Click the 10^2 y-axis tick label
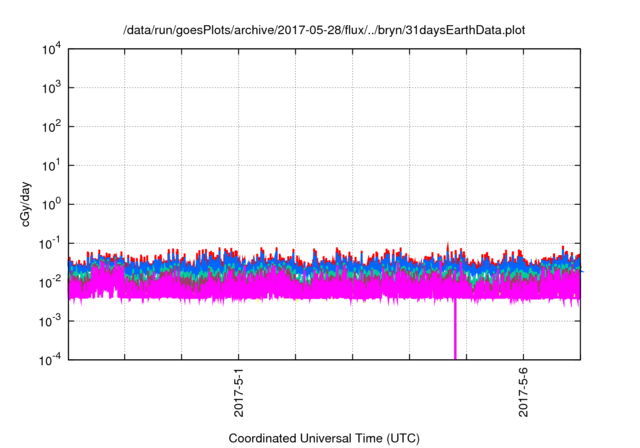 pyautogui.click(x=51, y=126)
